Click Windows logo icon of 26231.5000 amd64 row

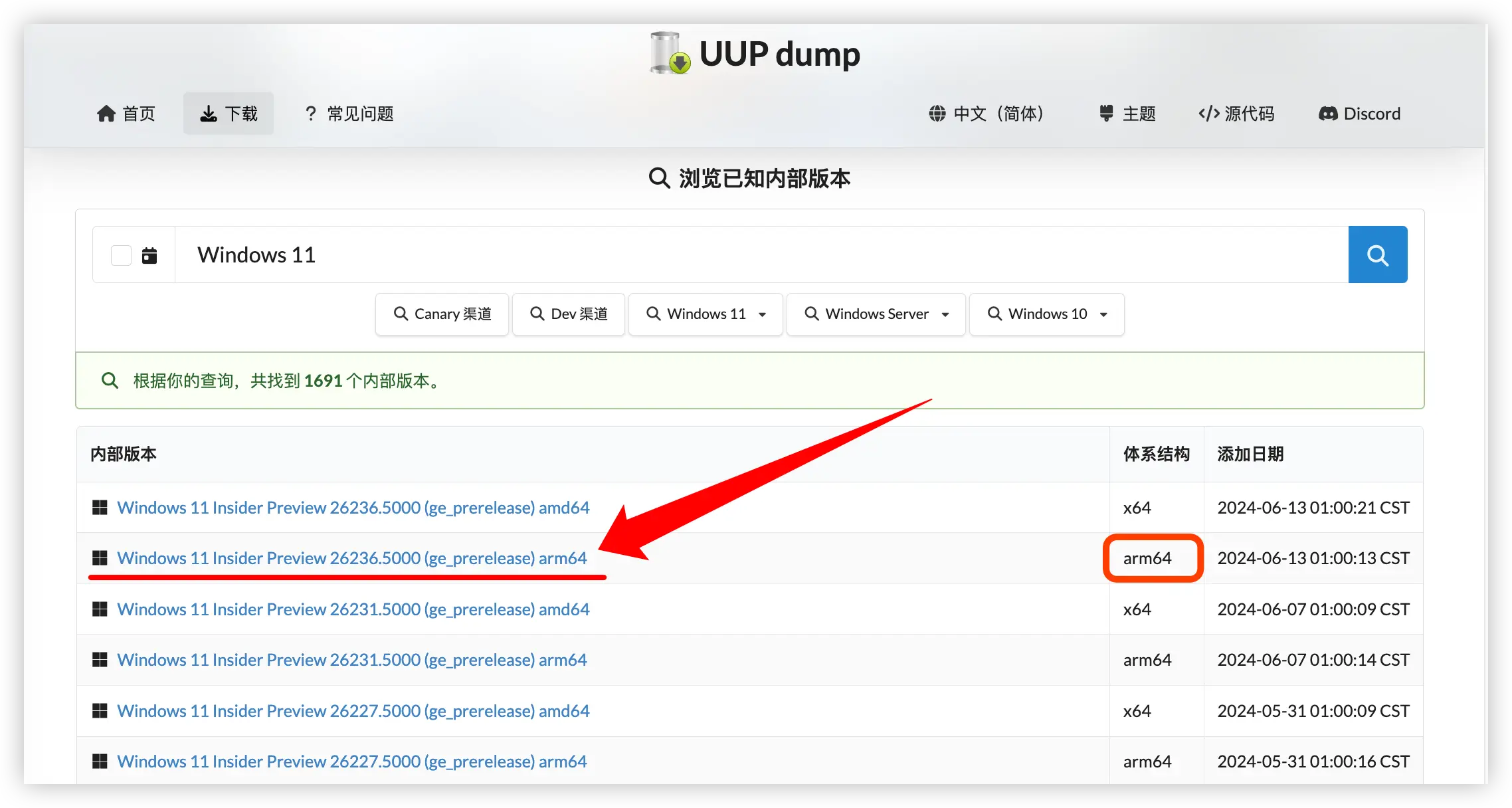click(x=100, y=609)
